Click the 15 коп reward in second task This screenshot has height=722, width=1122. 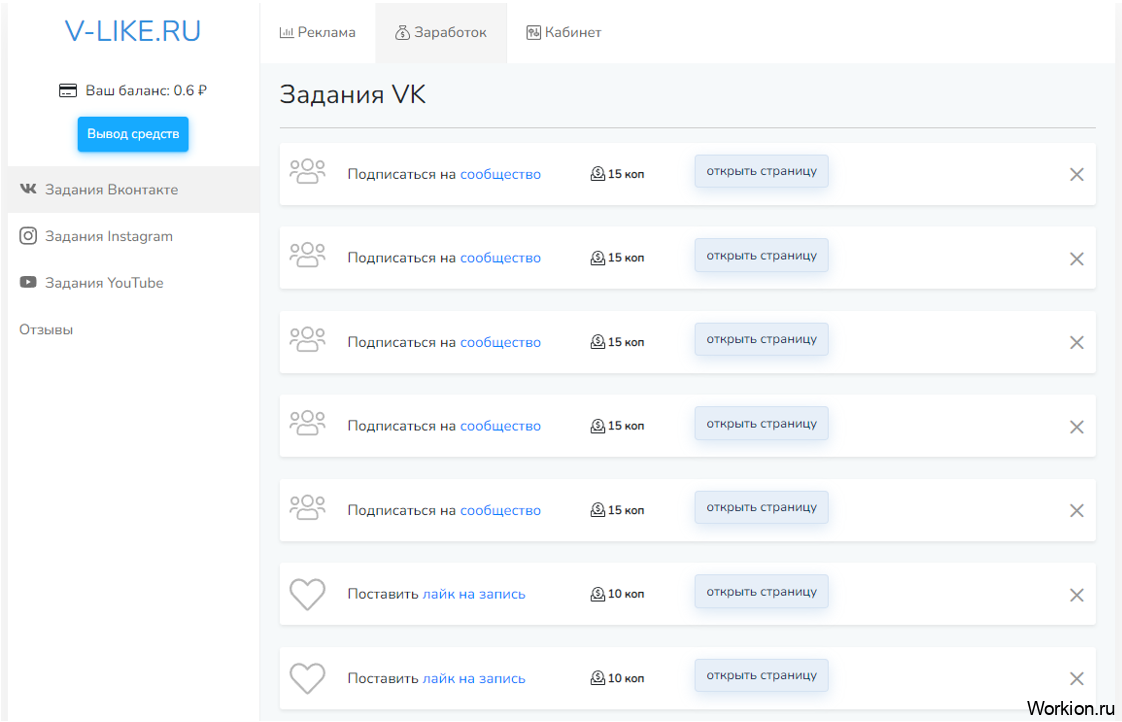(618, 258)
